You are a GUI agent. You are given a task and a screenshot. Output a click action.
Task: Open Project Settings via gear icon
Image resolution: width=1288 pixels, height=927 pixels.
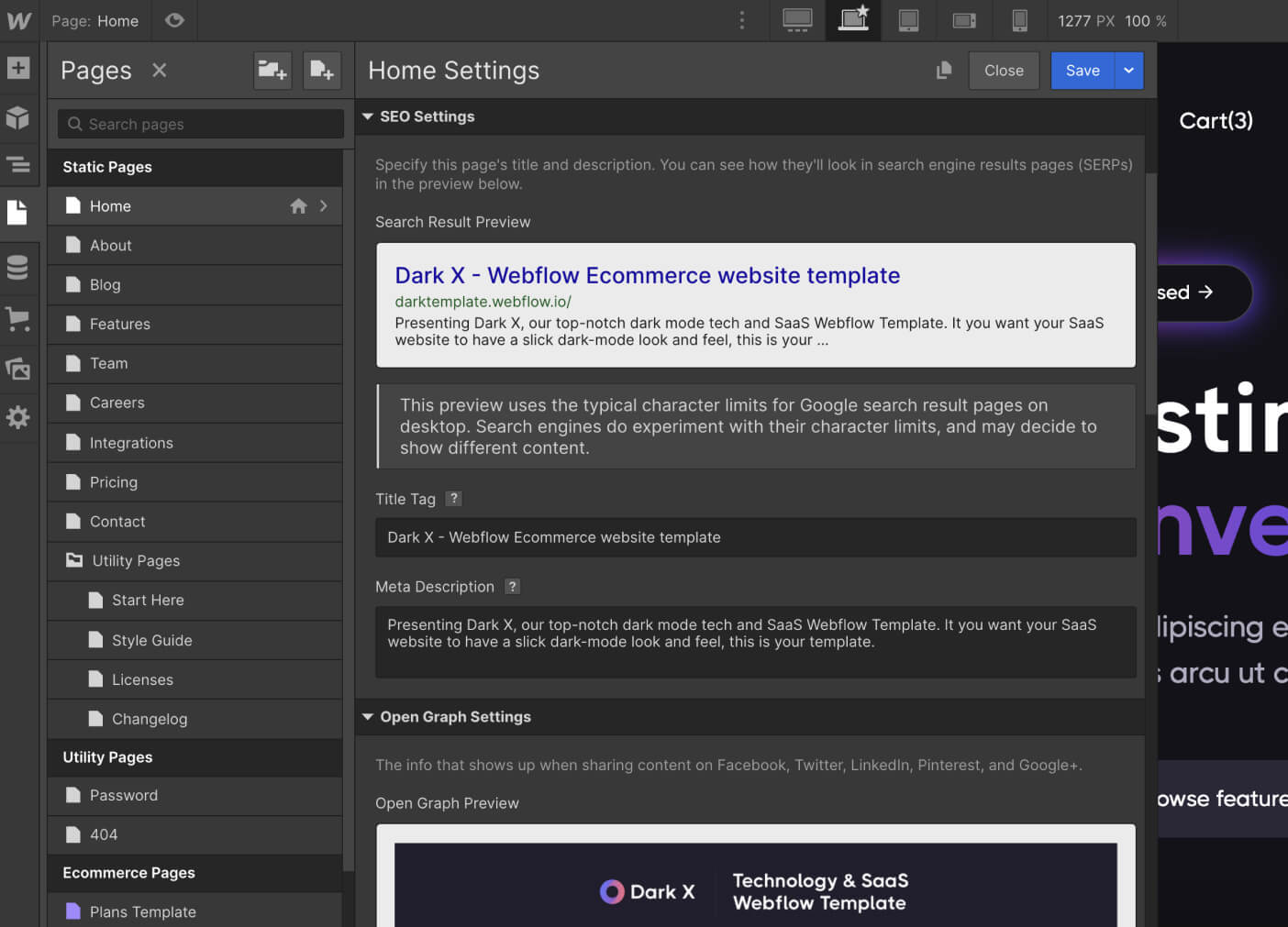(19, 417)
